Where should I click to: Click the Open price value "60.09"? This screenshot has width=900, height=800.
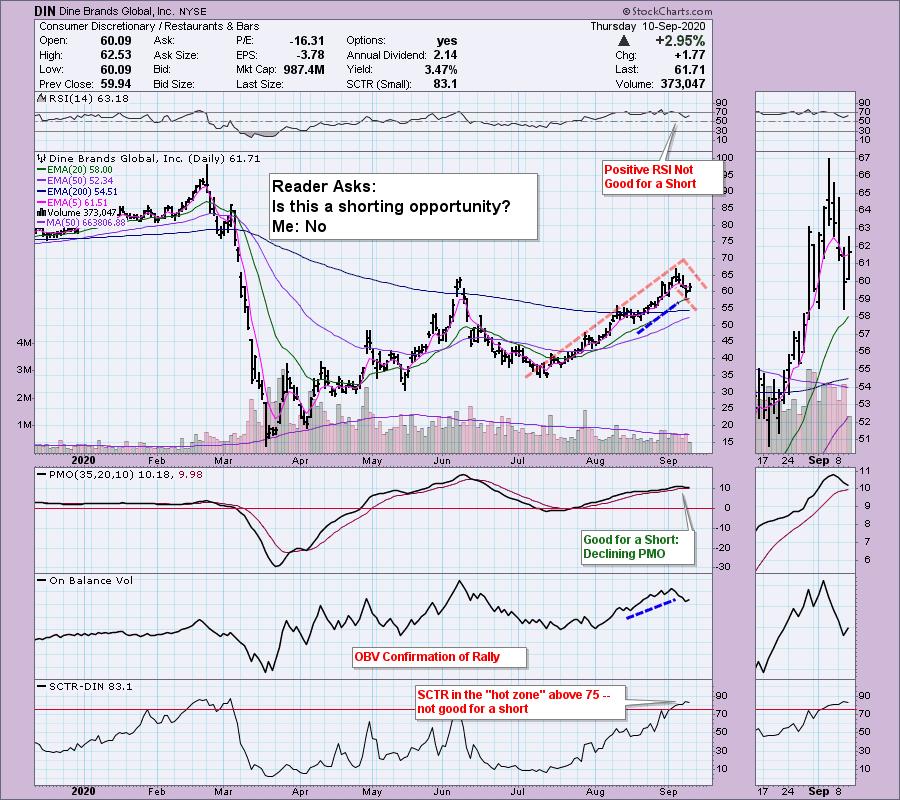point(116,41)
